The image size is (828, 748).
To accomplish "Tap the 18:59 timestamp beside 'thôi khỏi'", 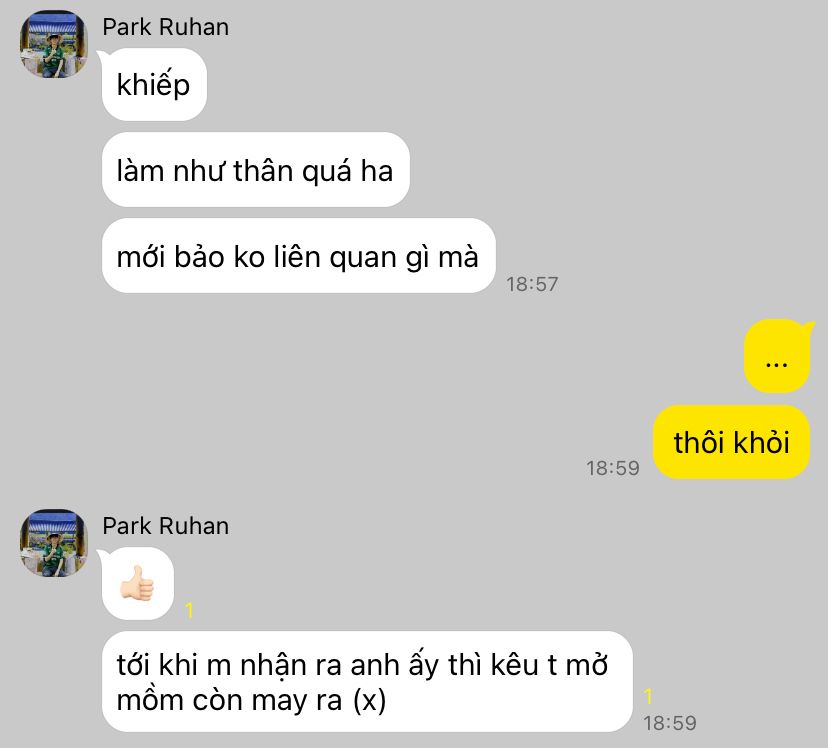I will [x=613, y=468].
